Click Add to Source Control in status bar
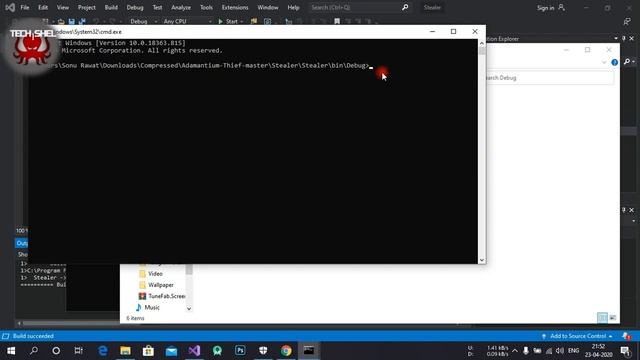640x360 pixels. coord(578,336)
